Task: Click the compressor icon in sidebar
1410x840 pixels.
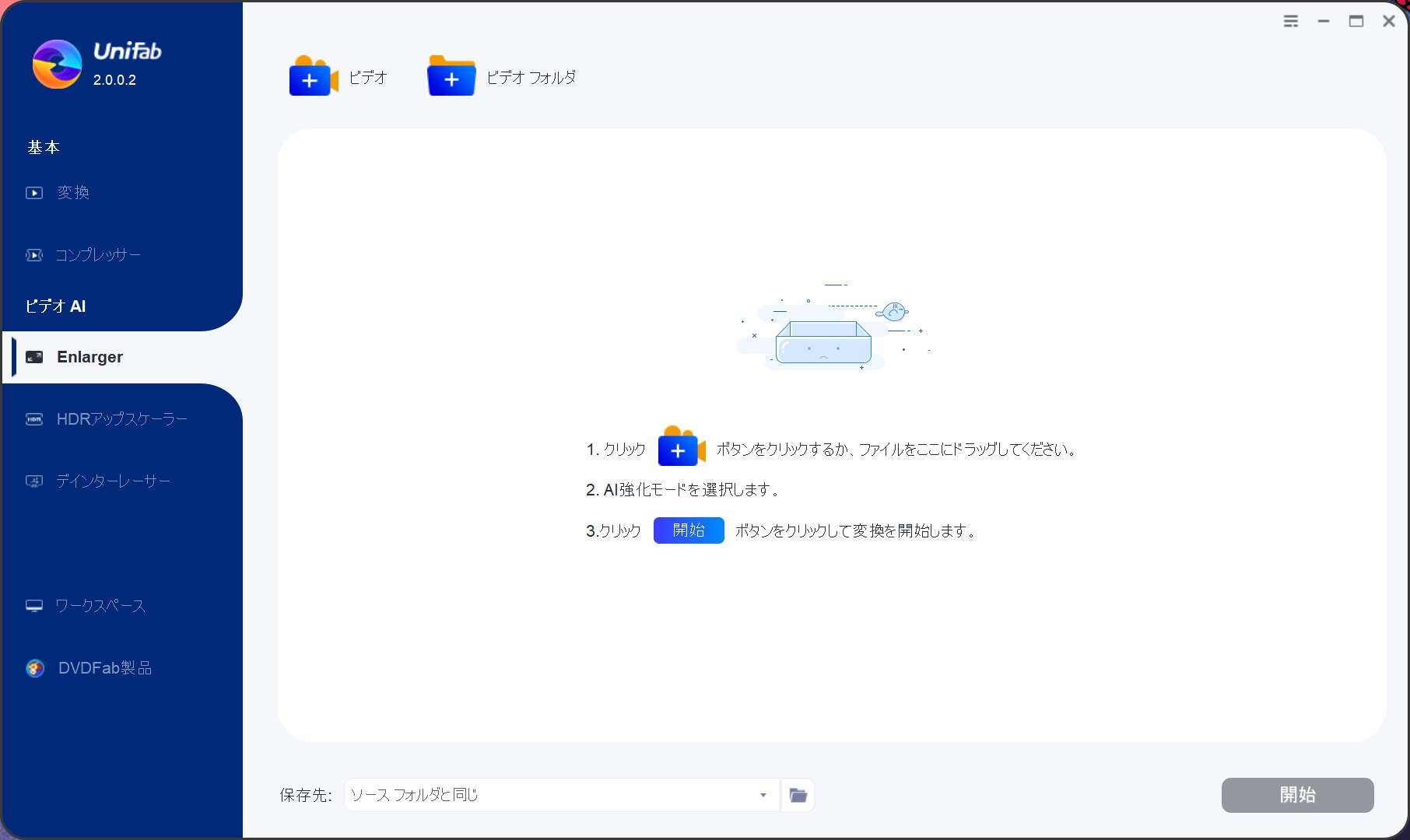Action: pyautogui.click(x=34, y=255)
